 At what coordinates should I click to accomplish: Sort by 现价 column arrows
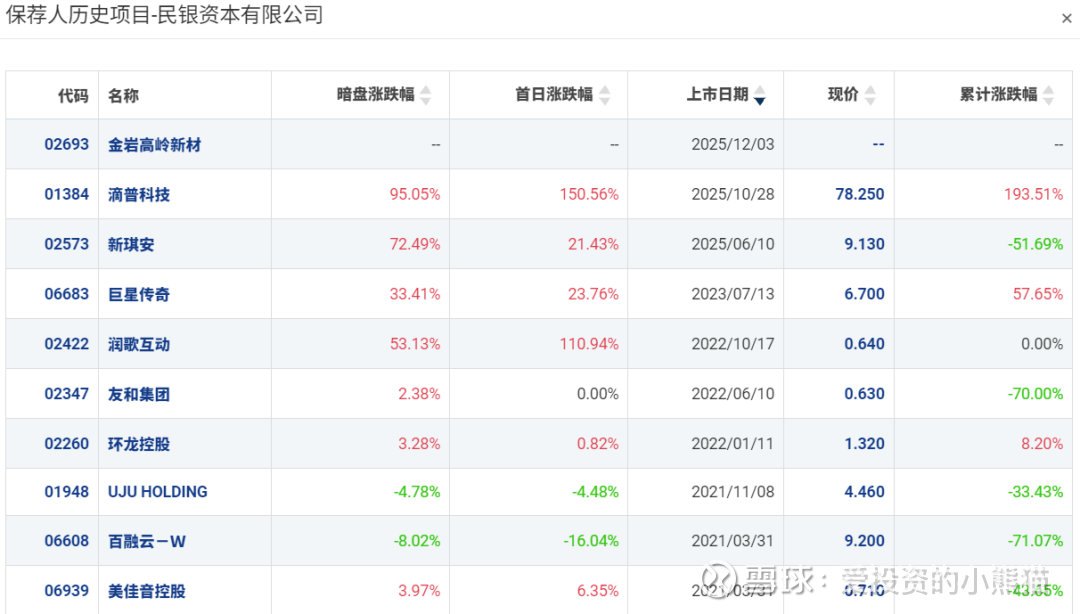coord(870,95)
